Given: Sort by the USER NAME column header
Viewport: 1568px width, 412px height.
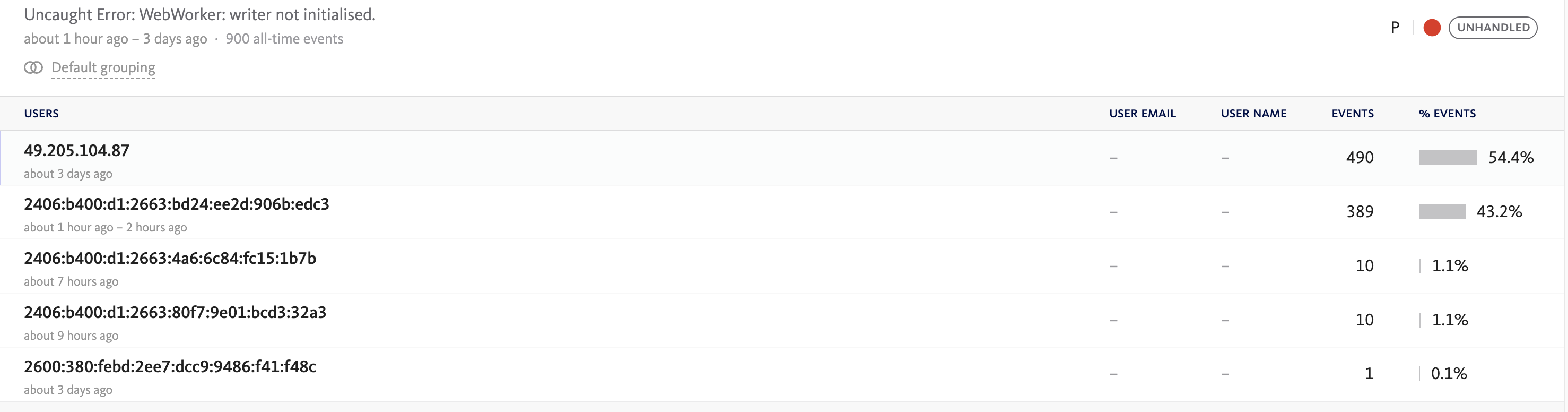Looking at the screenshot, I should pos(1254,114).
